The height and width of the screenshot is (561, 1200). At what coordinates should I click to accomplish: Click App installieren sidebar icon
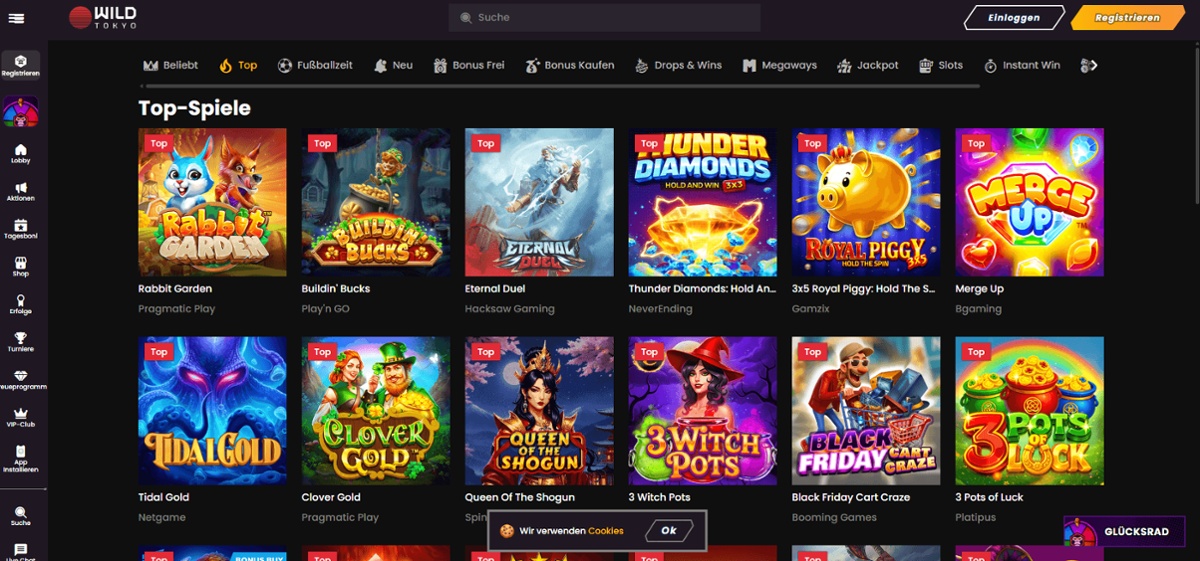(x=20, y=459)
